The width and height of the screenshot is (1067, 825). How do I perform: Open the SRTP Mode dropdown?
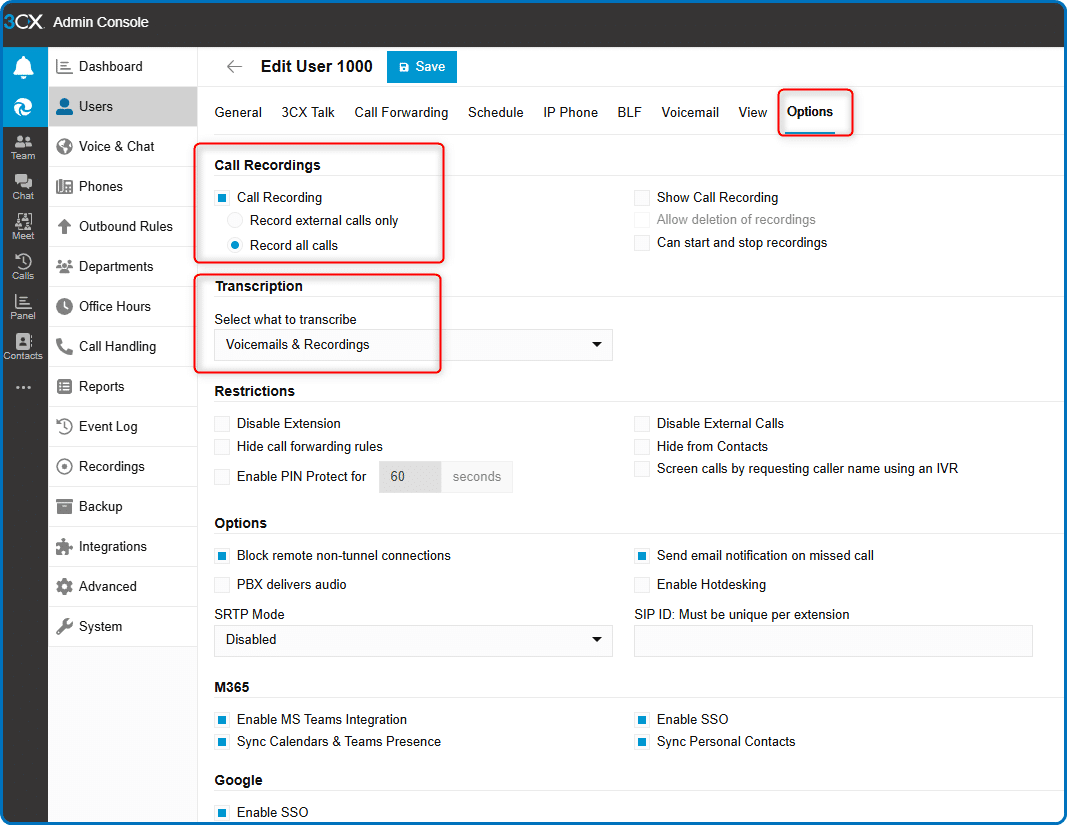[x=413, y=640]
